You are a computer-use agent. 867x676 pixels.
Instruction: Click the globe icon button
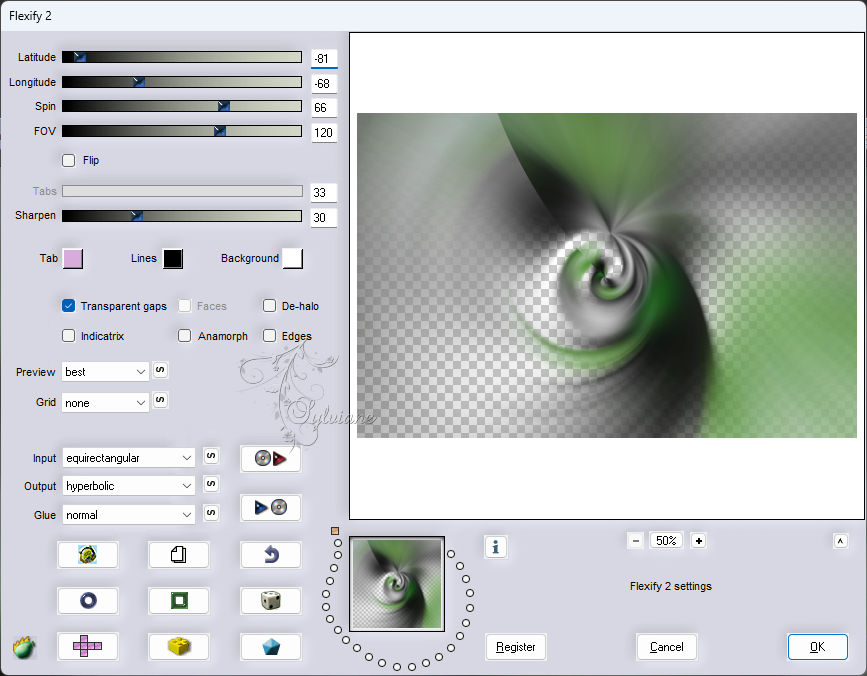tap(87, 554)
